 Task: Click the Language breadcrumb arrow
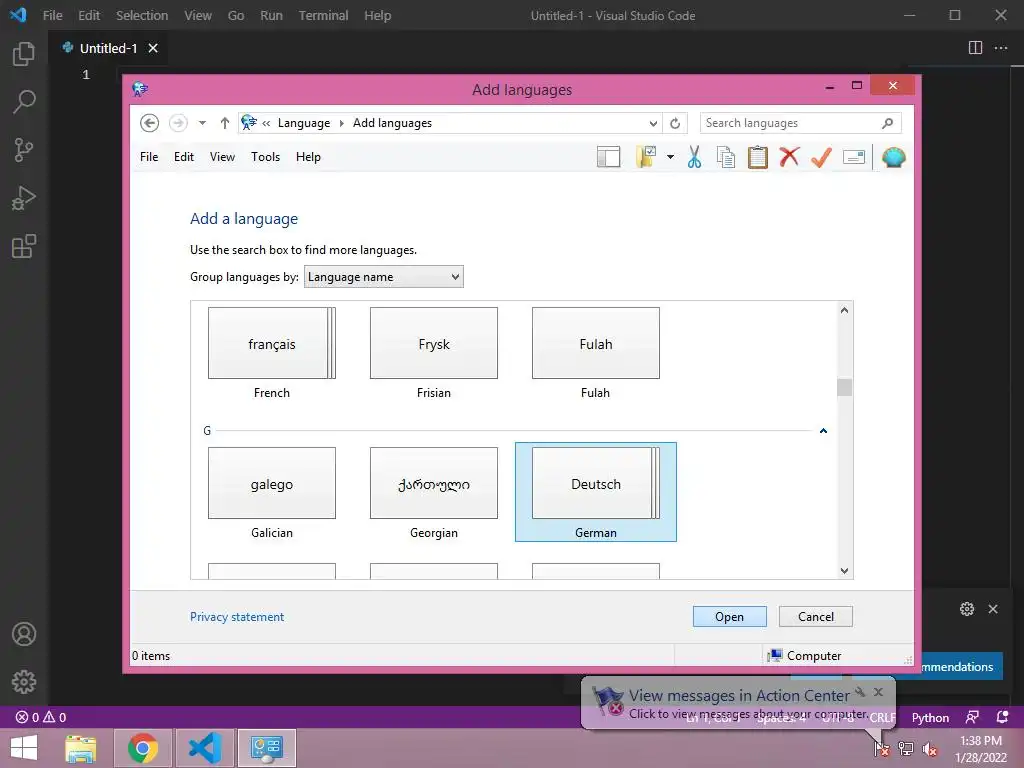(341, 123)
